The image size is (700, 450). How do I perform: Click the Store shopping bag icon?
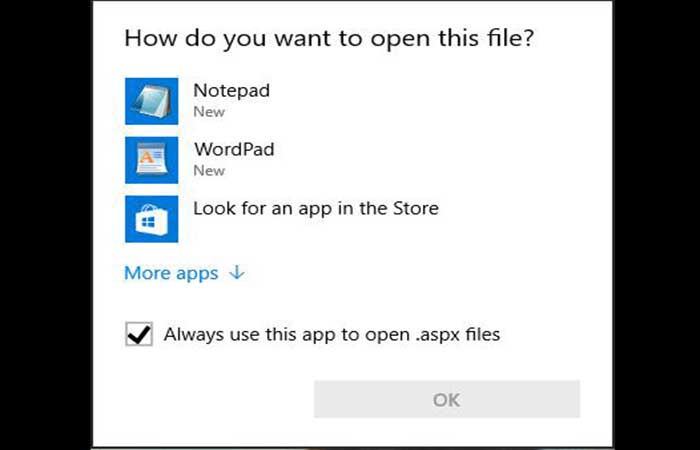click(151, 219)
